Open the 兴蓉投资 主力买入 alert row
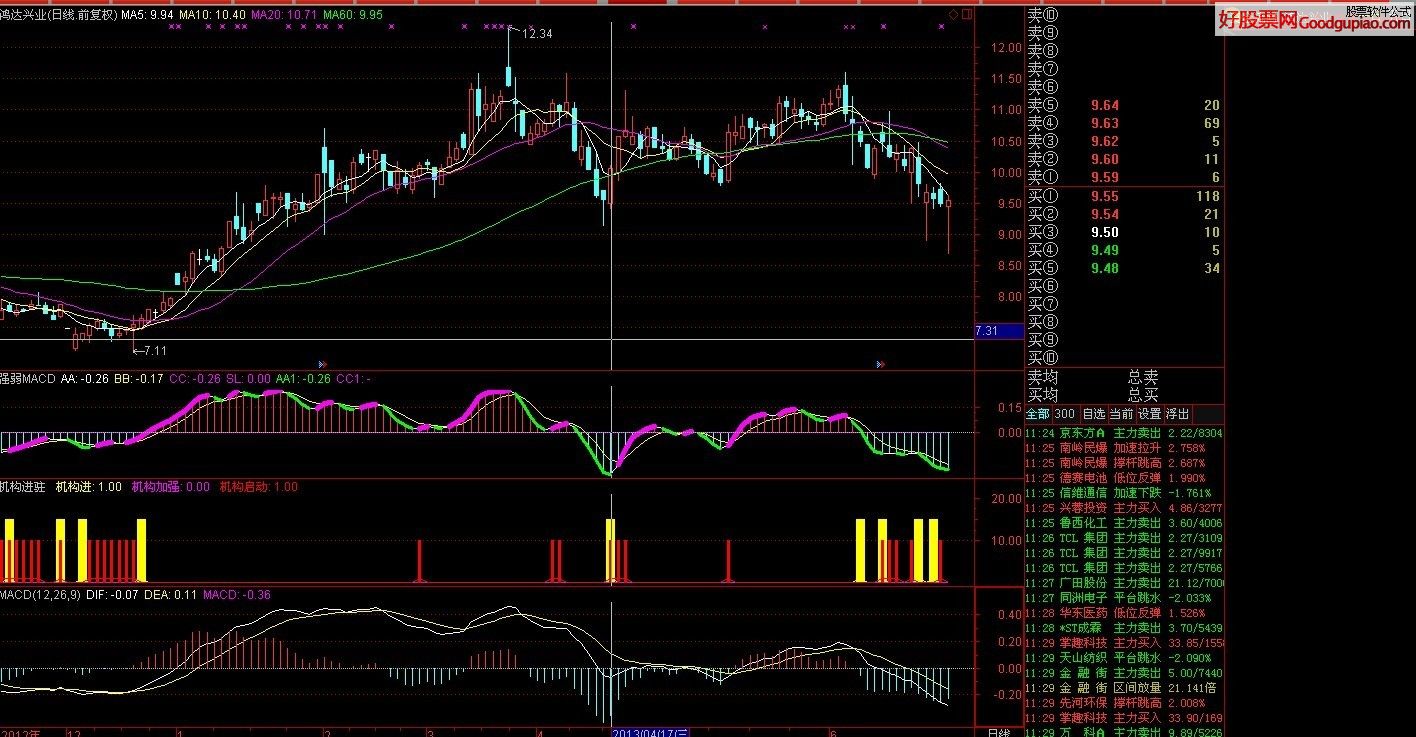The image size is (1416, 737). tap(1125, 508)
